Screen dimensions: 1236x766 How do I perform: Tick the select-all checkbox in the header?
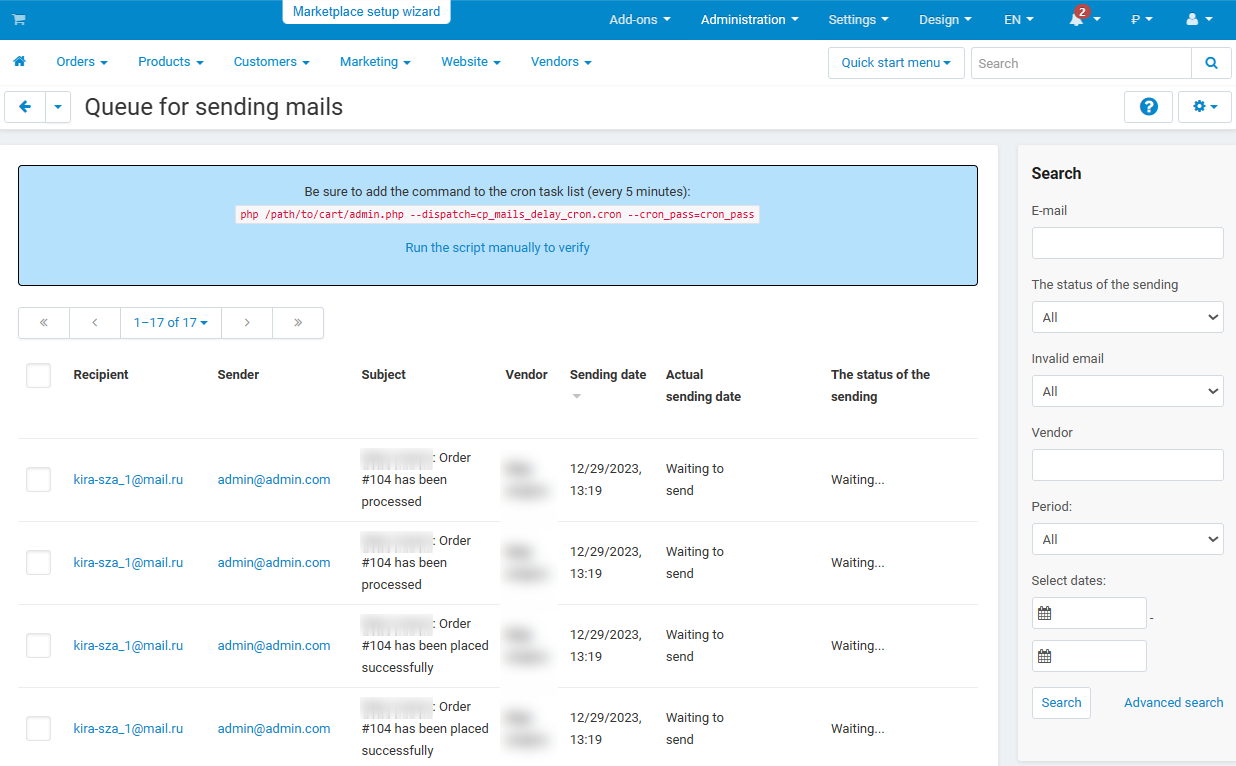click(38, 375)
